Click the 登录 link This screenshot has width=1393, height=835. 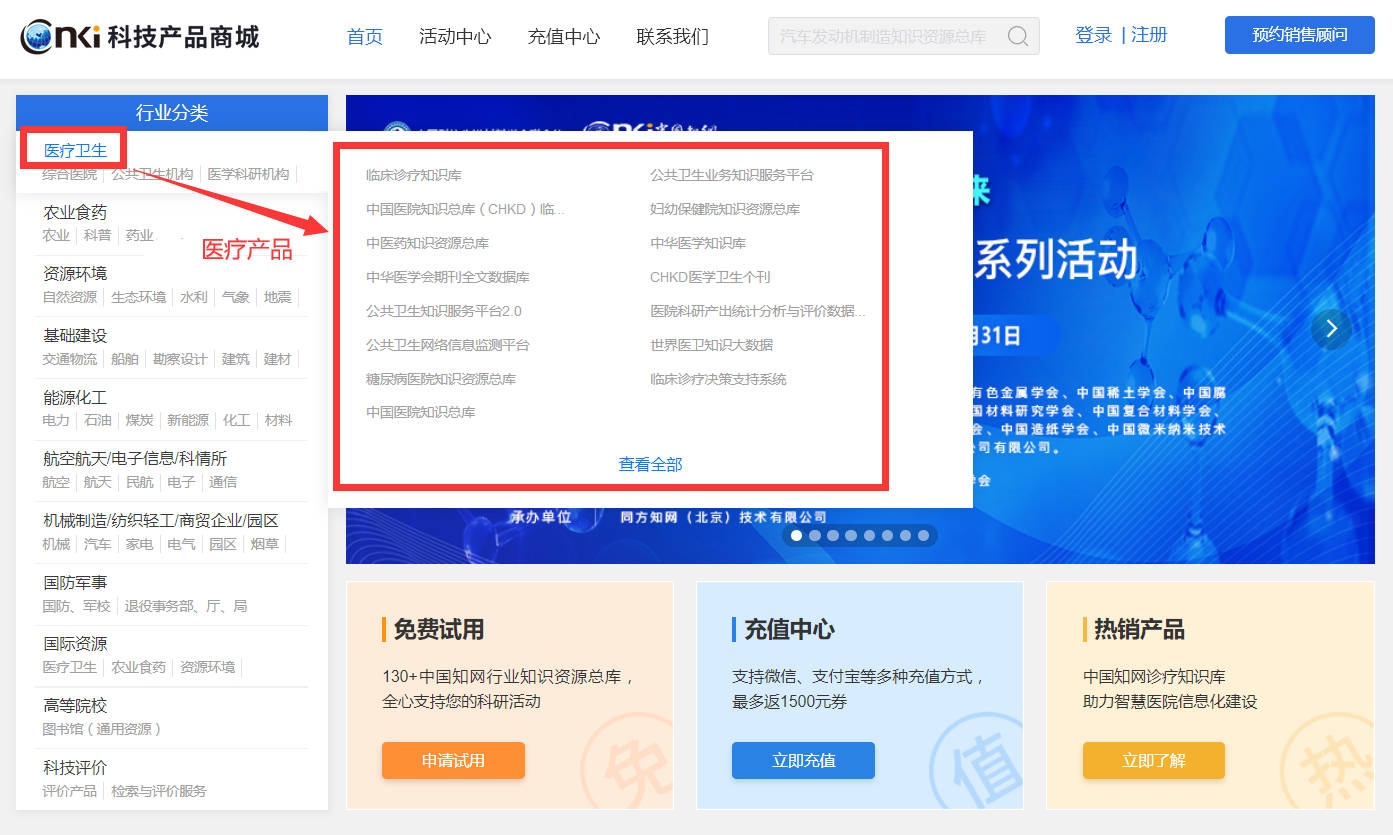click(x=1094, y=35)
